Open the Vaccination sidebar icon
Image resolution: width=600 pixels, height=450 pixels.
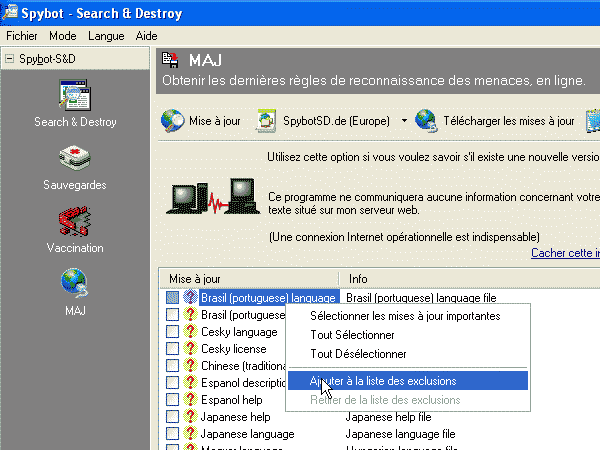pos(75,221)
